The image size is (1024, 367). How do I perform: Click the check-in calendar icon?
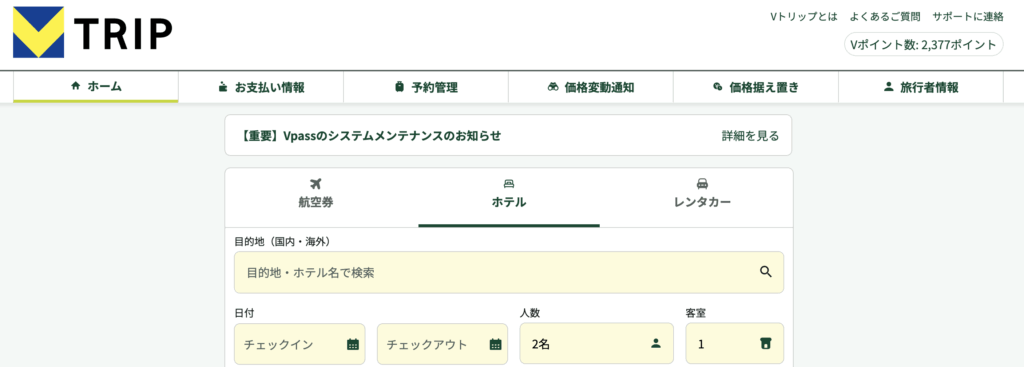click(353, 344)
